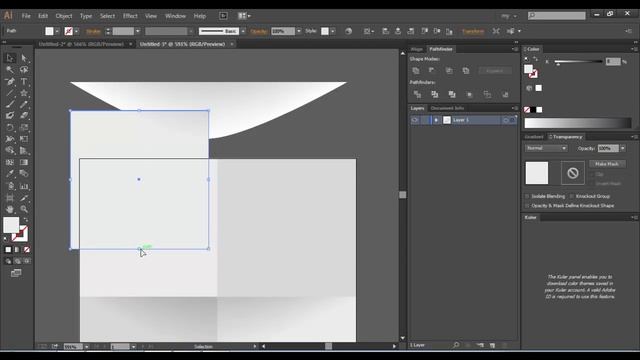Open the Effect menu
The height and width of the screenshot is (360, 640).
(x=130, y=16)
